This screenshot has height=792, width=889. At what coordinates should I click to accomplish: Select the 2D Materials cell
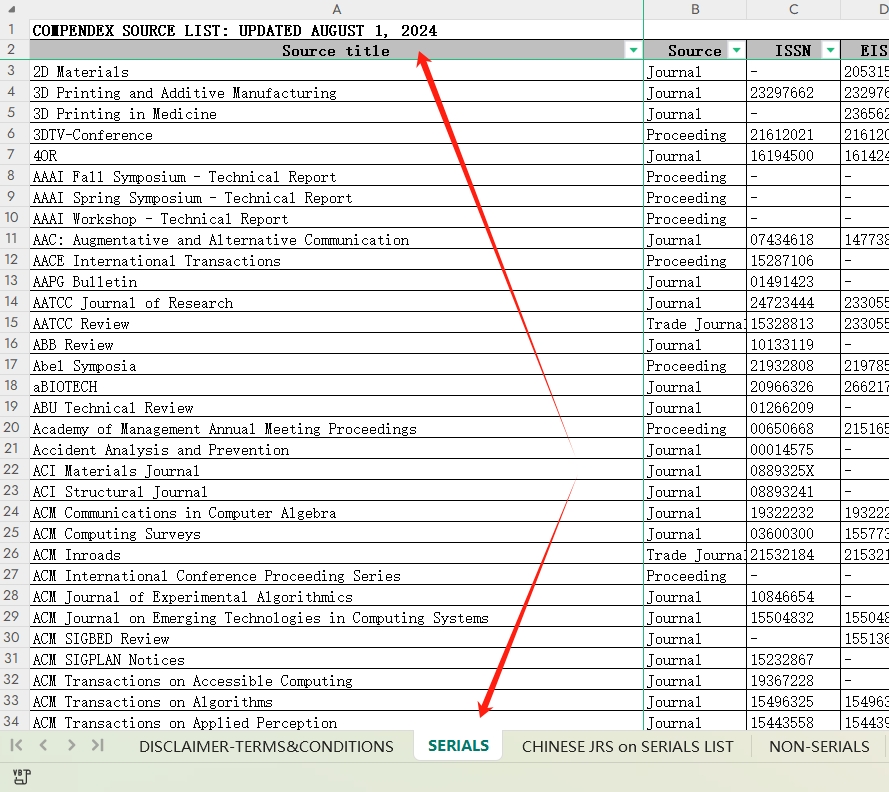336,71
